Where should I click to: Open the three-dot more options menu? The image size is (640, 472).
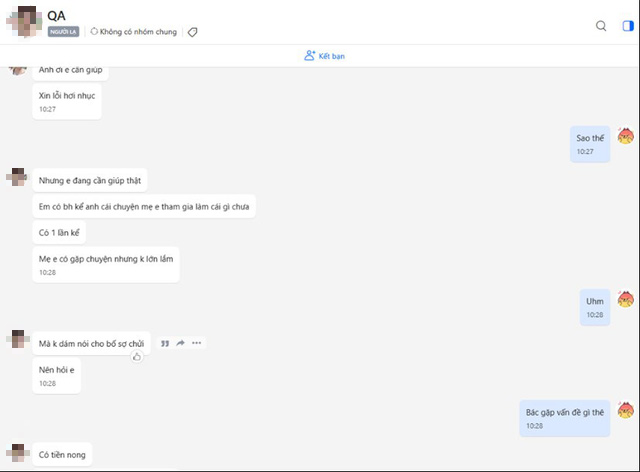[x=197, y=343]
